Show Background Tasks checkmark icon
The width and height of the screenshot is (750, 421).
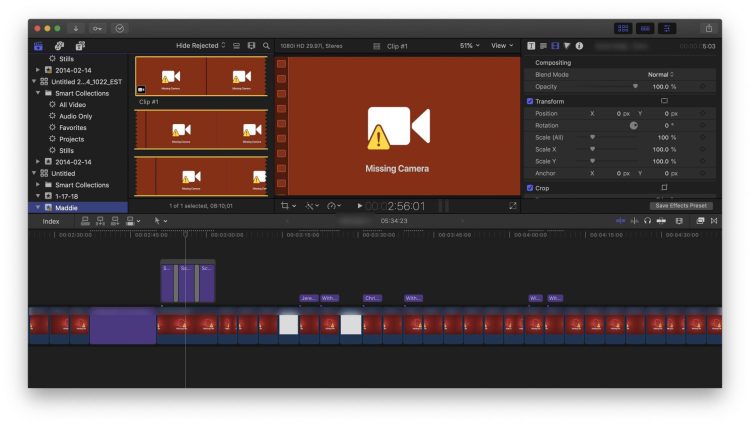[x=120, y=29]
